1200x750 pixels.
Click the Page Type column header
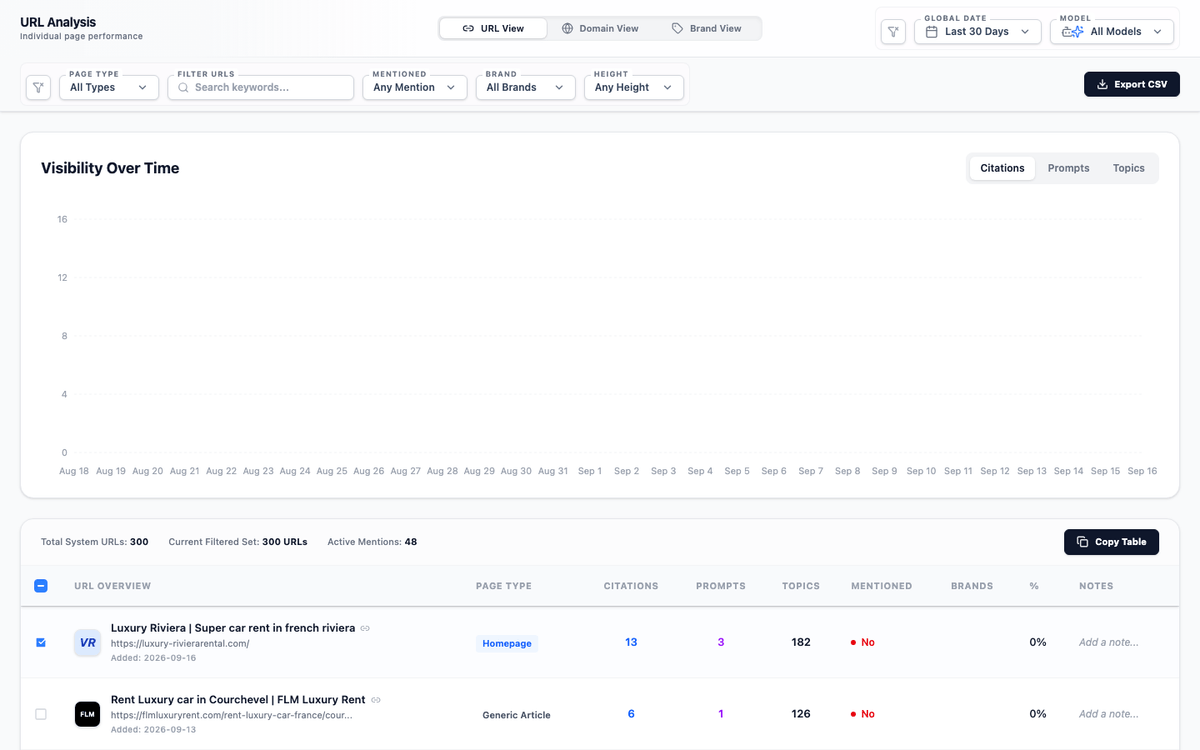click(x=504, y=586)
